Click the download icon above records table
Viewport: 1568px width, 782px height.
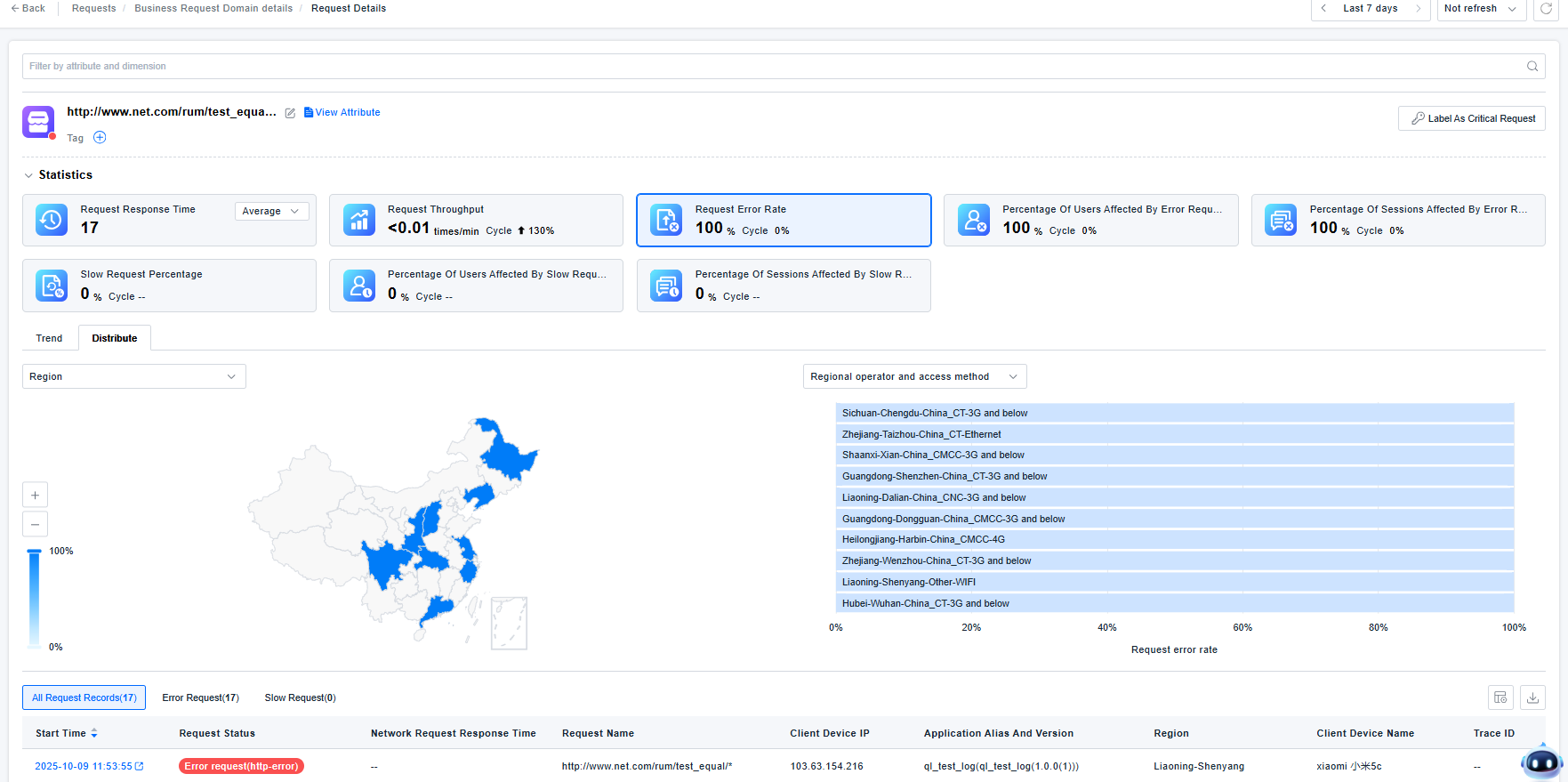1532,697
